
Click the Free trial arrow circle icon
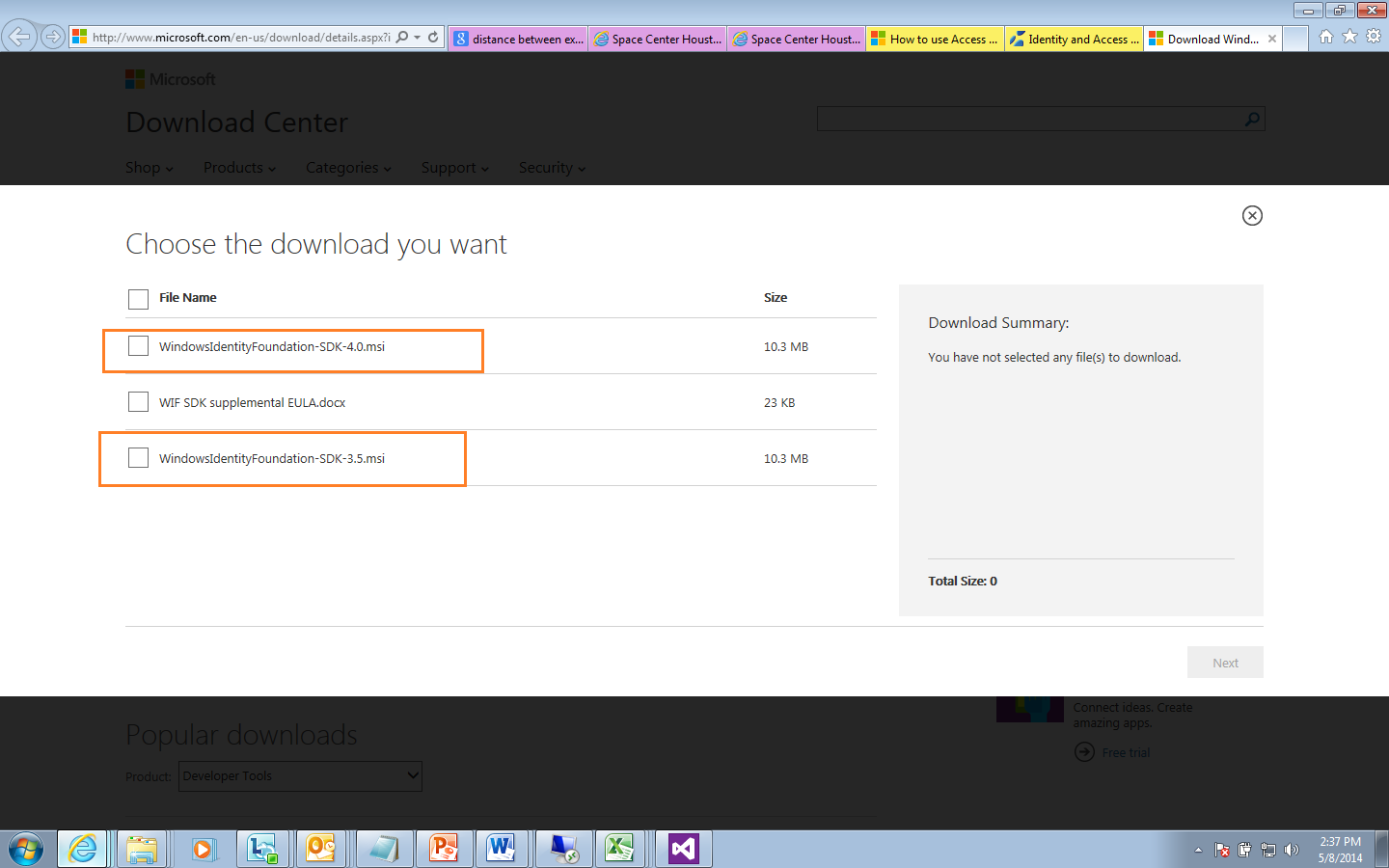[1084, 752]
